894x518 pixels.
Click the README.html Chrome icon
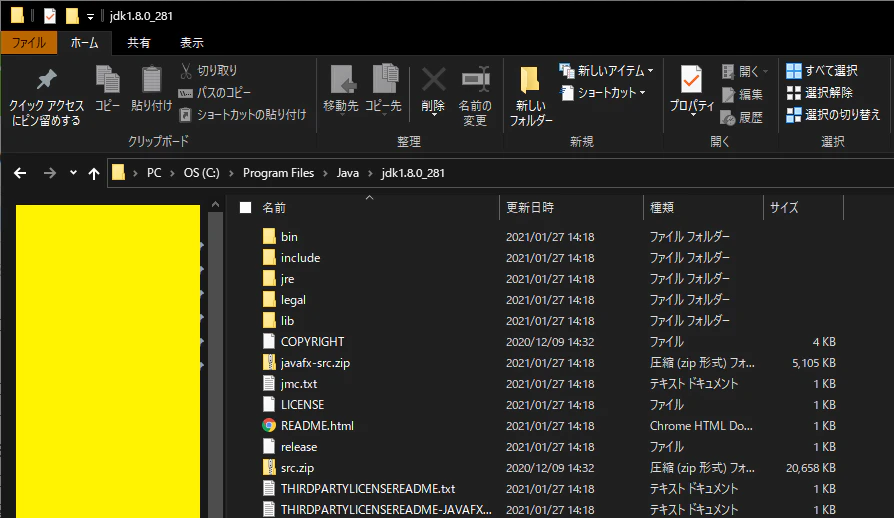[269, 426]
